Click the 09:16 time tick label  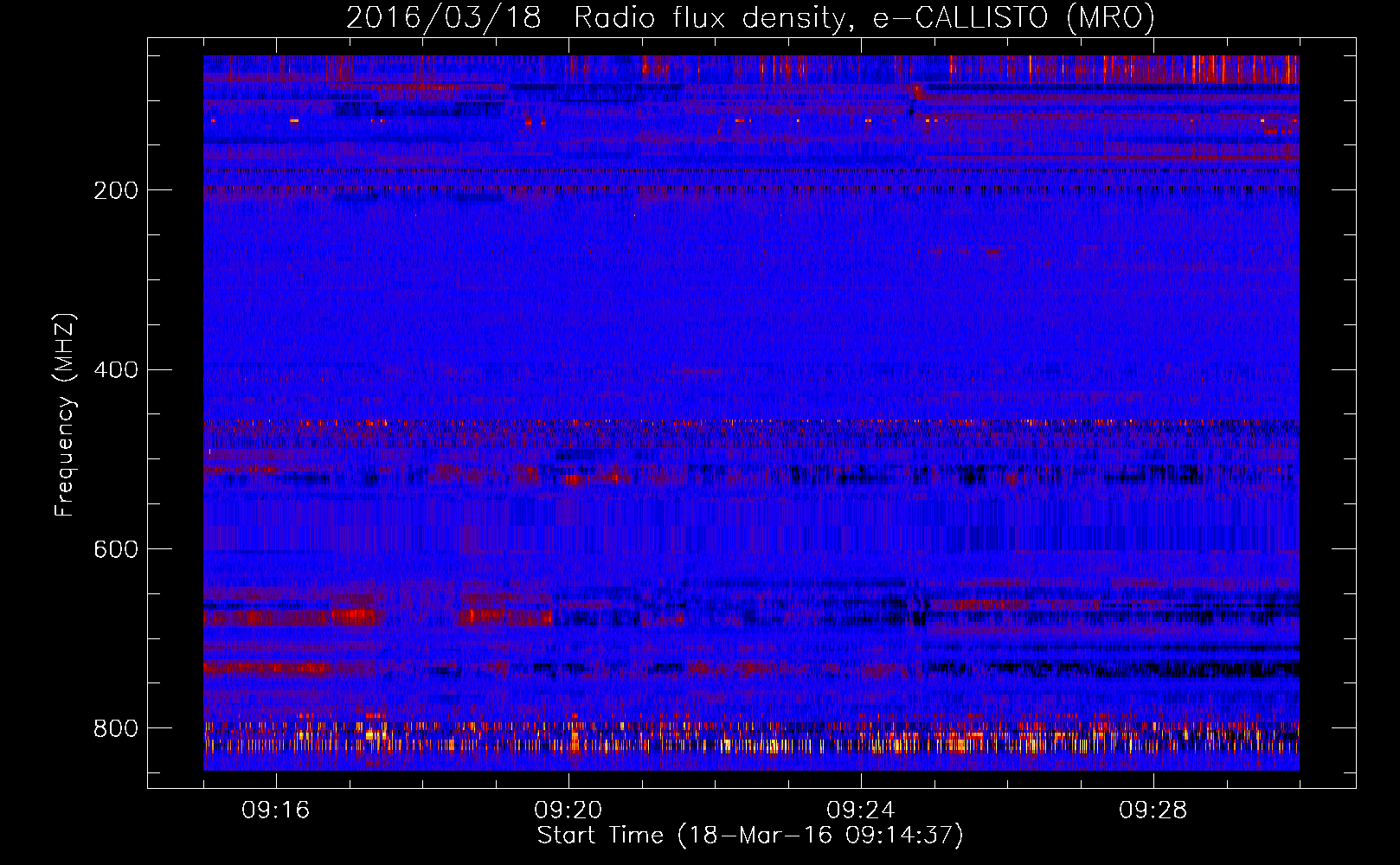coord(276,811)
